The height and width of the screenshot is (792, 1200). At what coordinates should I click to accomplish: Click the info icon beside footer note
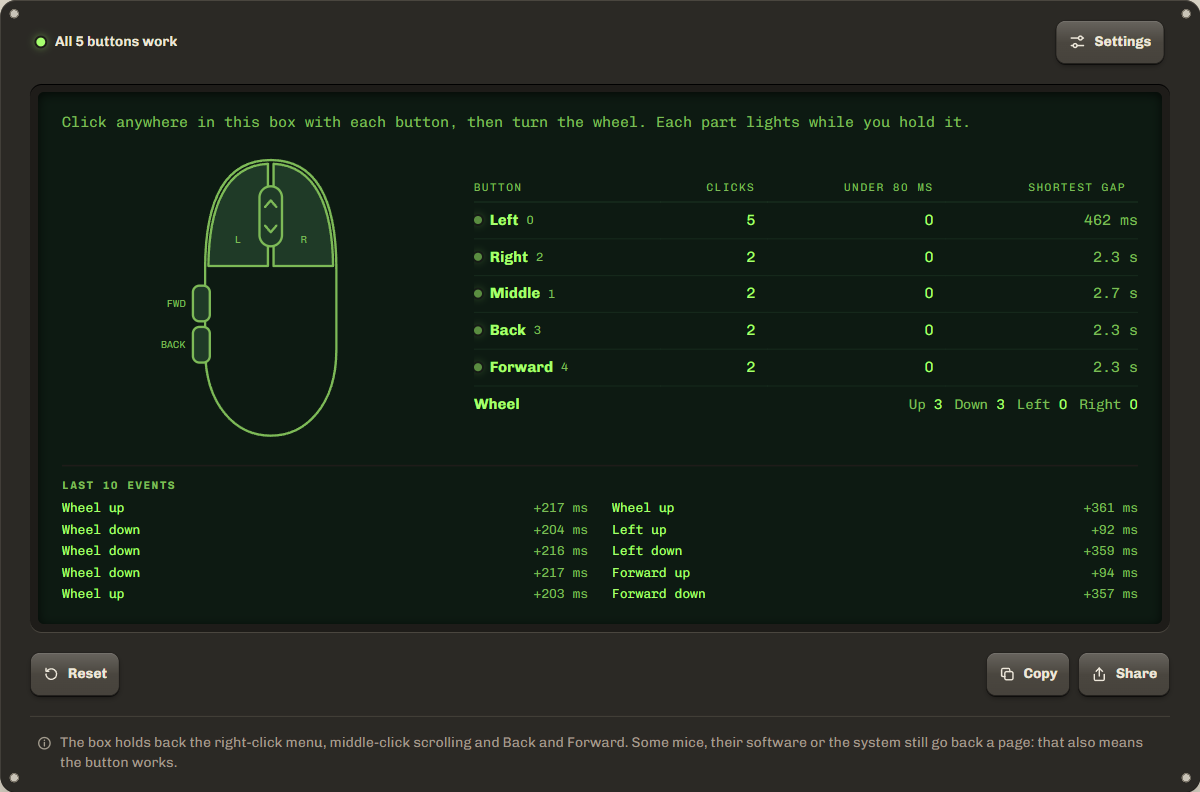[44, 743]
